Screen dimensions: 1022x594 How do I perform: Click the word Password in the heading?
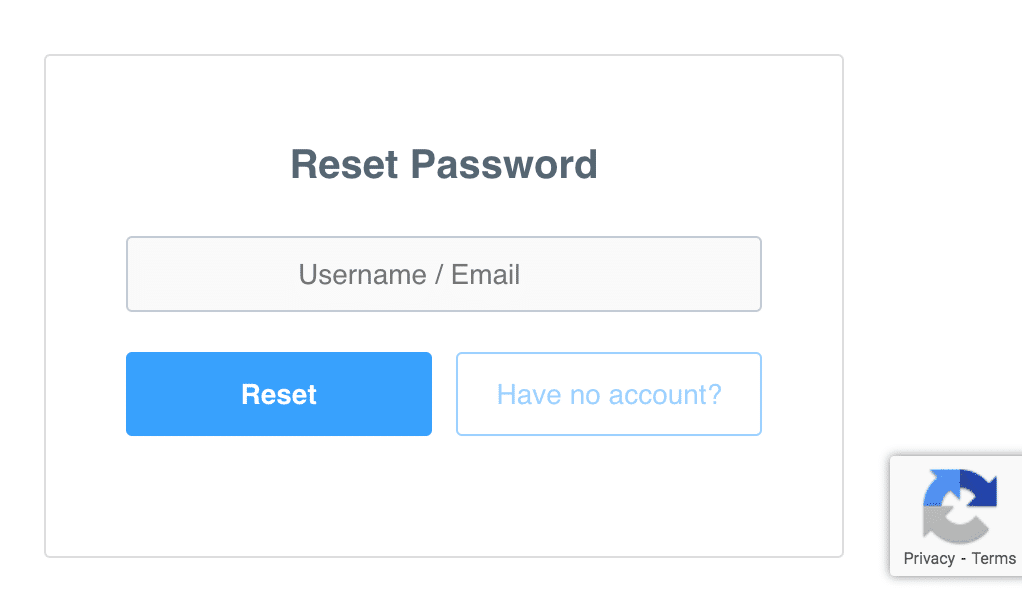pyautogui.click(x=504, y=164)
